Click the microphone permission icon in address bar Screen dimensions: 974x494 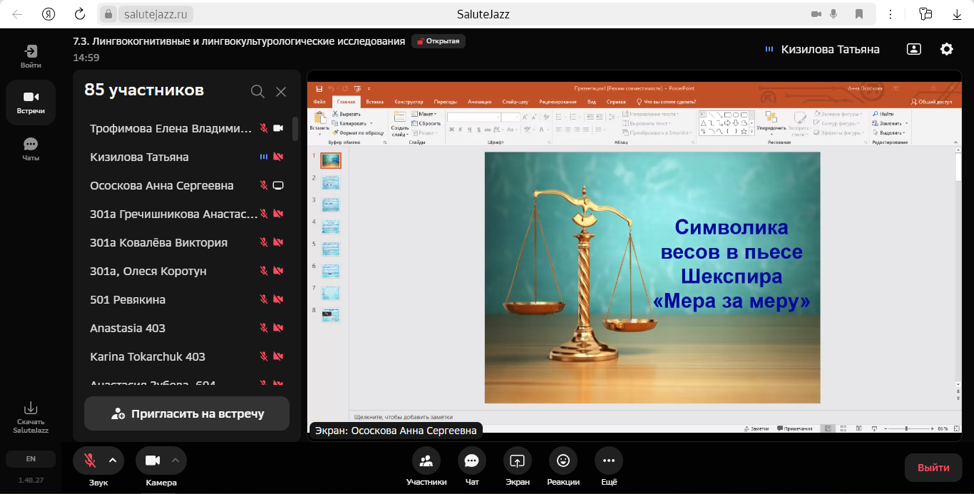tap(834, 14)
